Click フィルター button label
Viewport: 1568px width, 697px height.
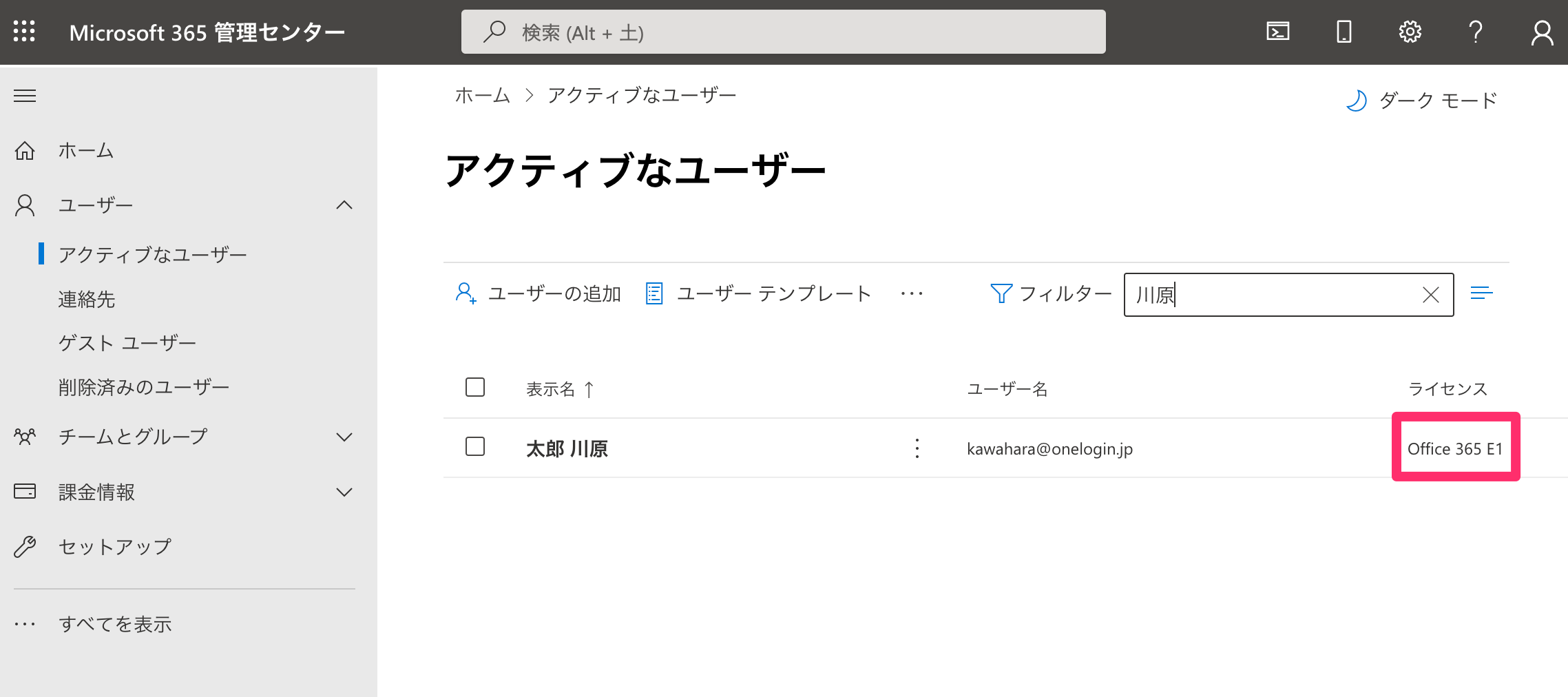point(1065,293)
